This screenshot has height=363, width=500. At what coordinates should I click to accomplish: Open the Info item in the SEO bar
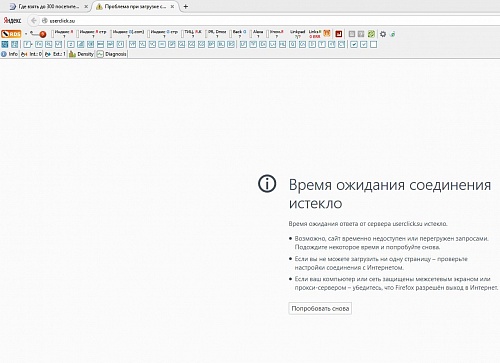[x=10, y=54]
